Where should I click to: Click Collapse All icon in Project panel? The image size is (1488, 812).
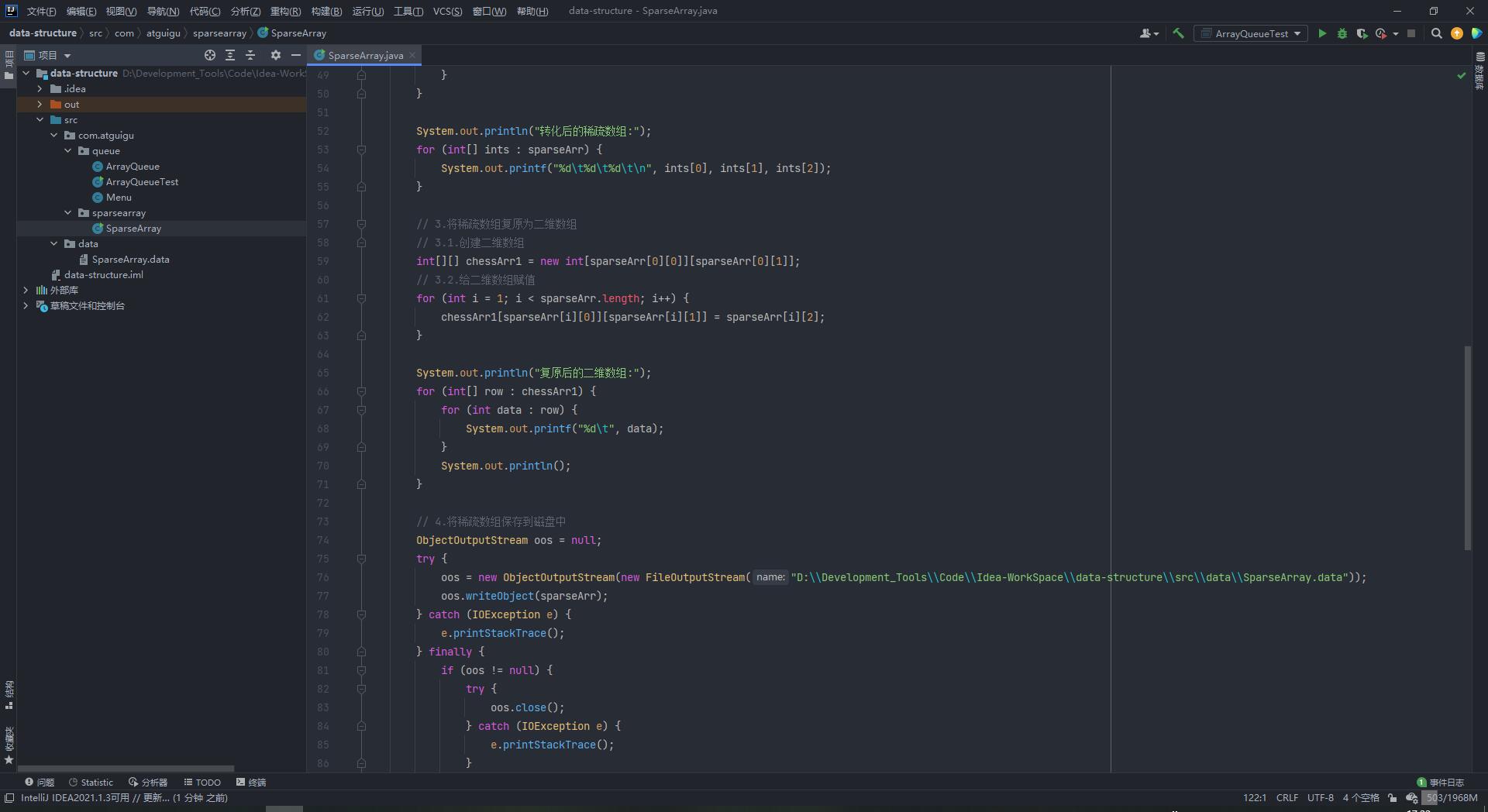coord(250,55)
